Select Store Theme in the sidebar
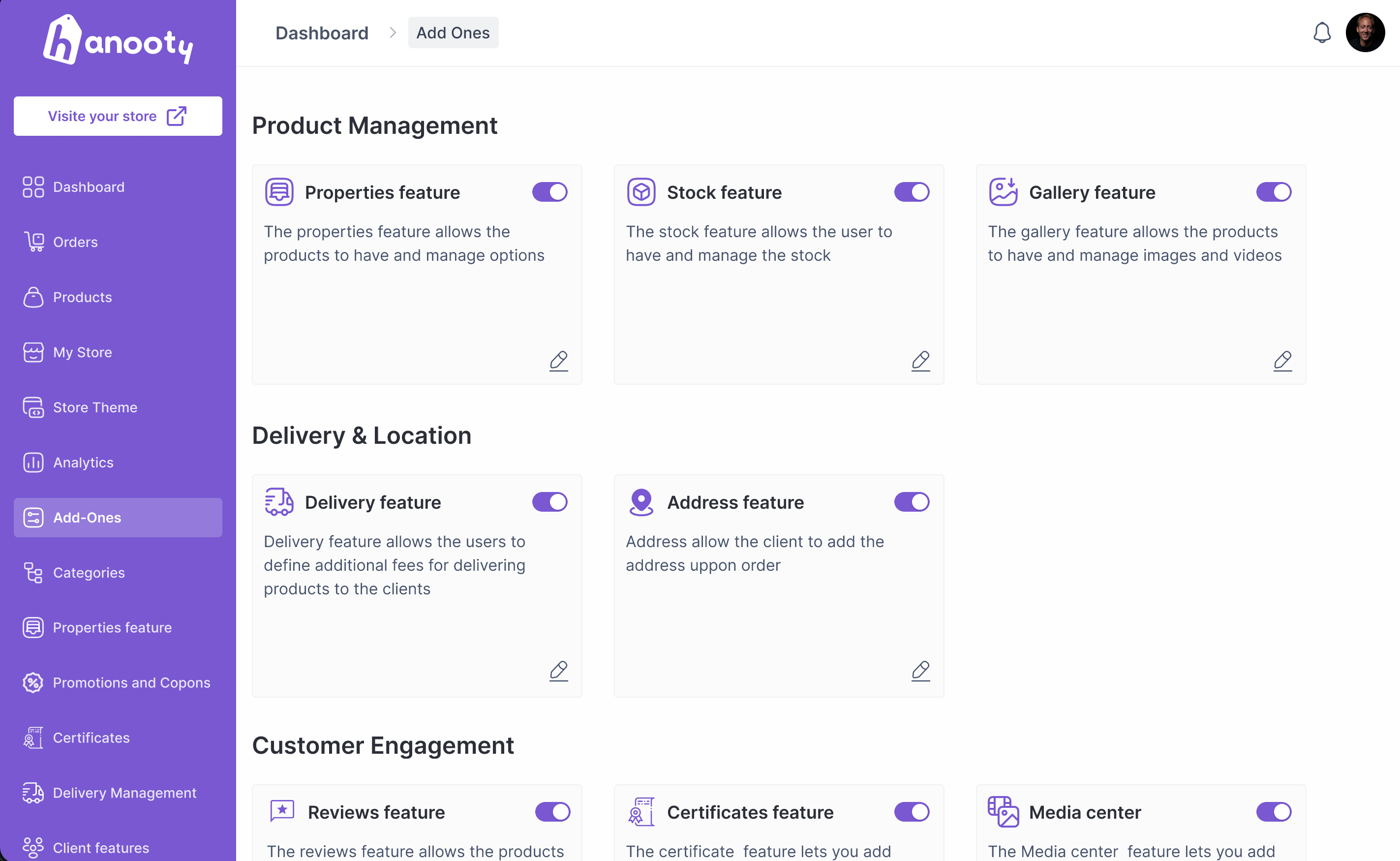 118,407
